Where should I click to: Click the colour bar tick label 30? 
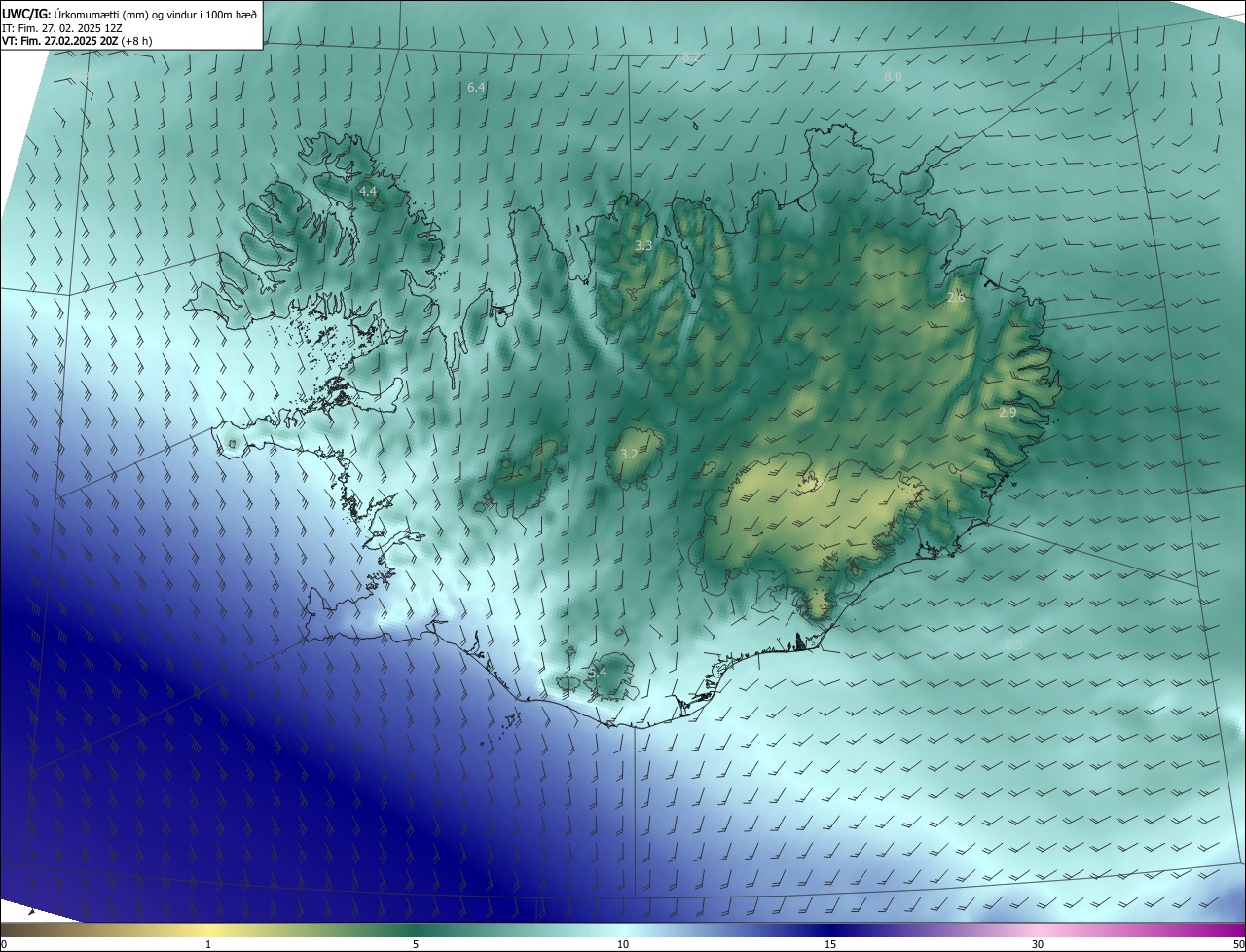(1038, 944)
